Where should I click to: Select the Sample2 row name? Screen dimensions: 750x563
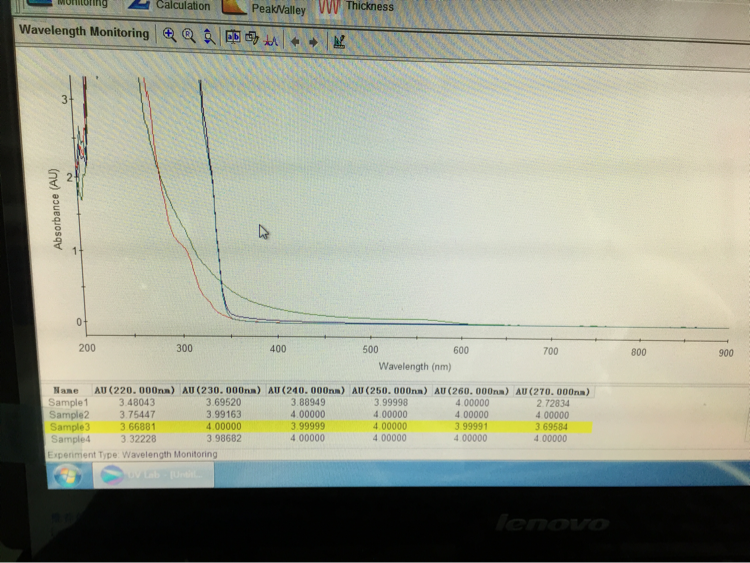69,415
